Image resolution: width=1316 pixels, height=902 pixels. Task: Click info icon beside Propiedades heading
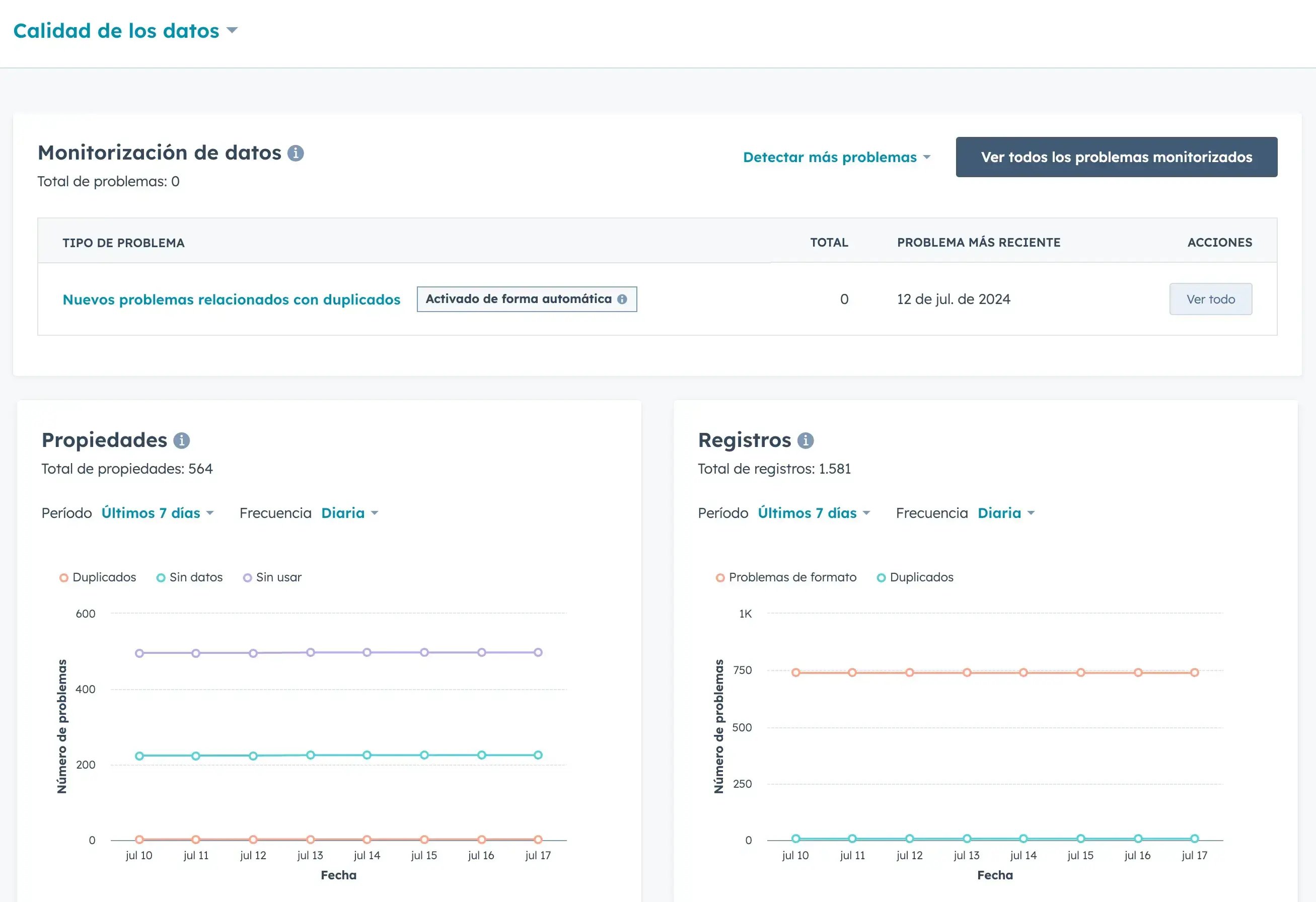181,440
